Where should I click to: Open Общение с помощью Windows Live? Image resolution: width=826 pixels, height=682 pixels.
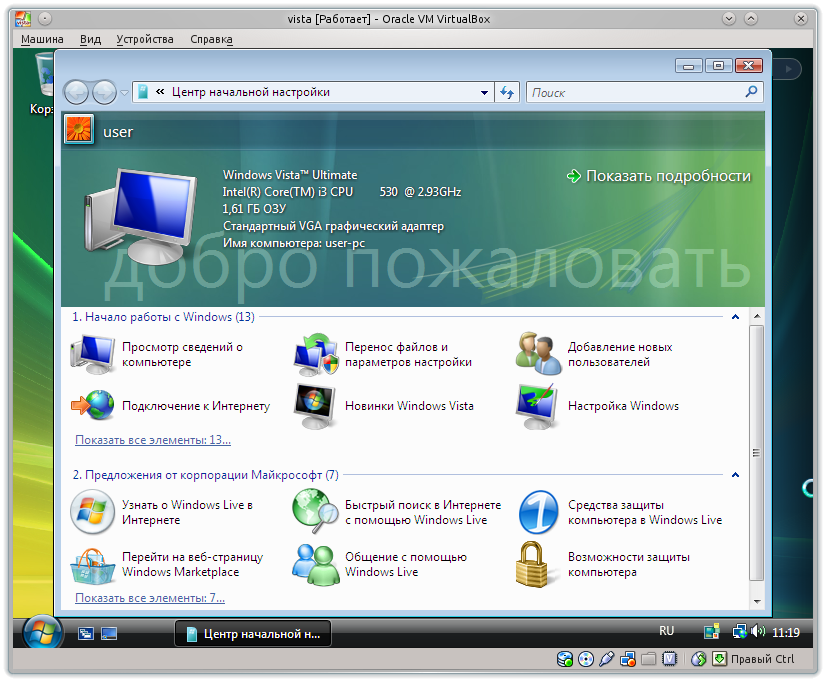coord(408,563)
